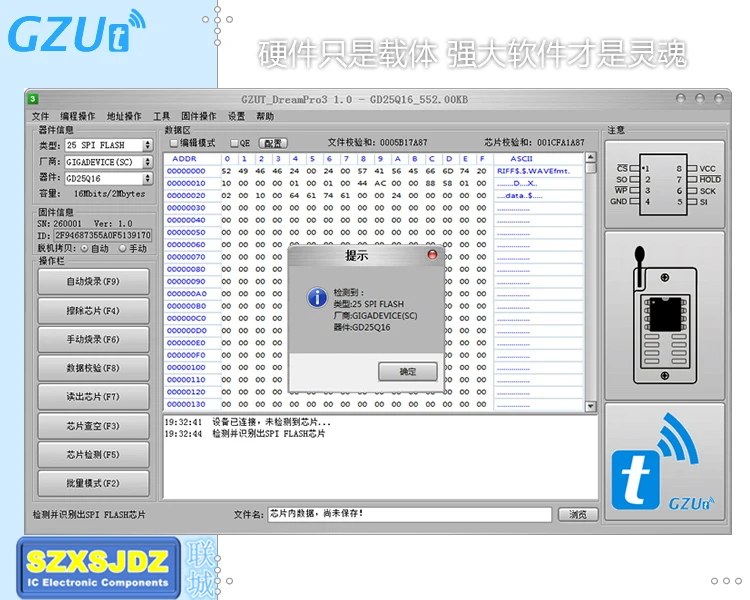Enable 编辑模式 checkbox
The width and height of the screenshot is (750, 600).
174,143
